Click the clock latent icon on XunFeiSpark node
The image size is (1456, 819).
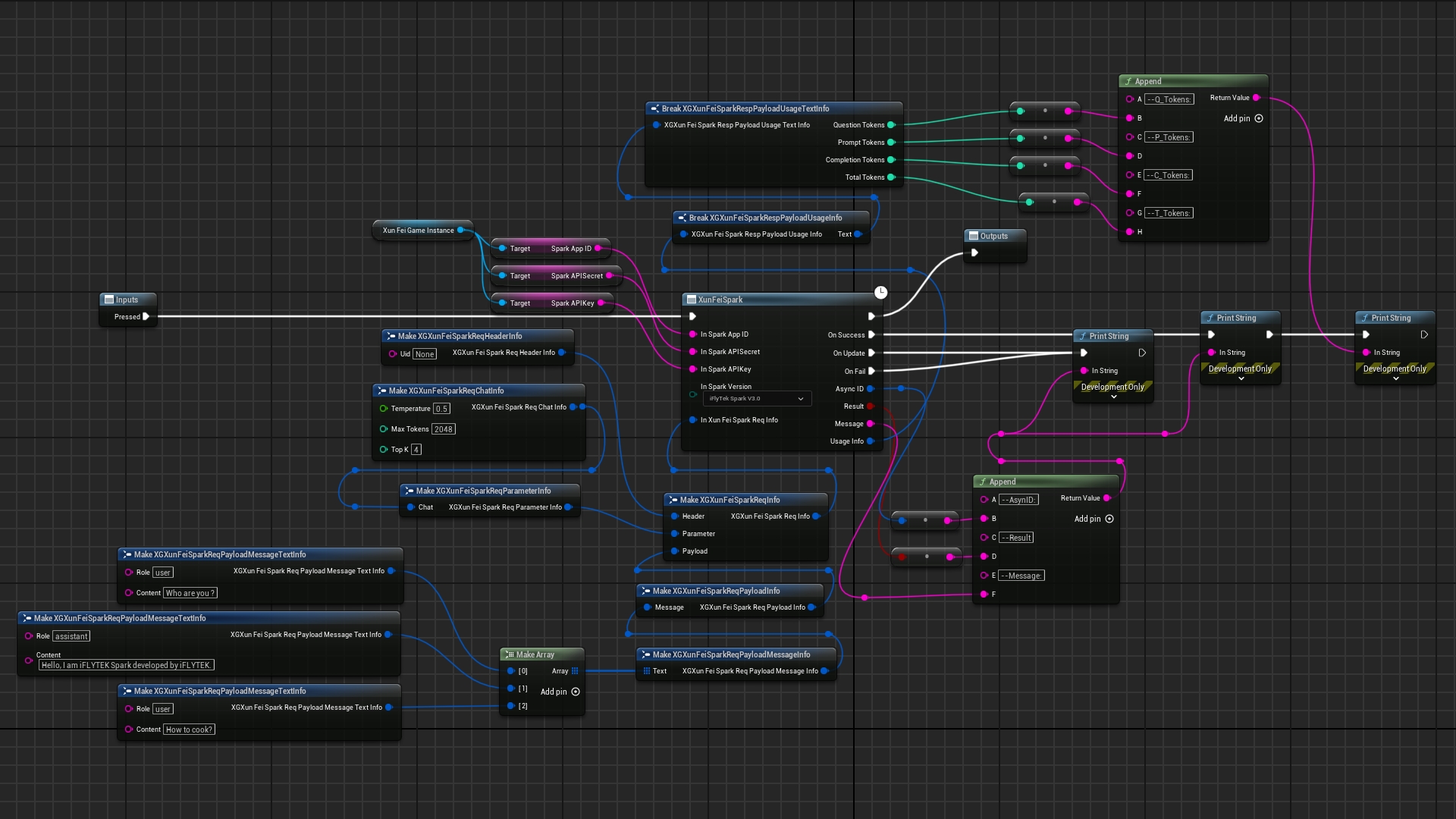point(880,293)
